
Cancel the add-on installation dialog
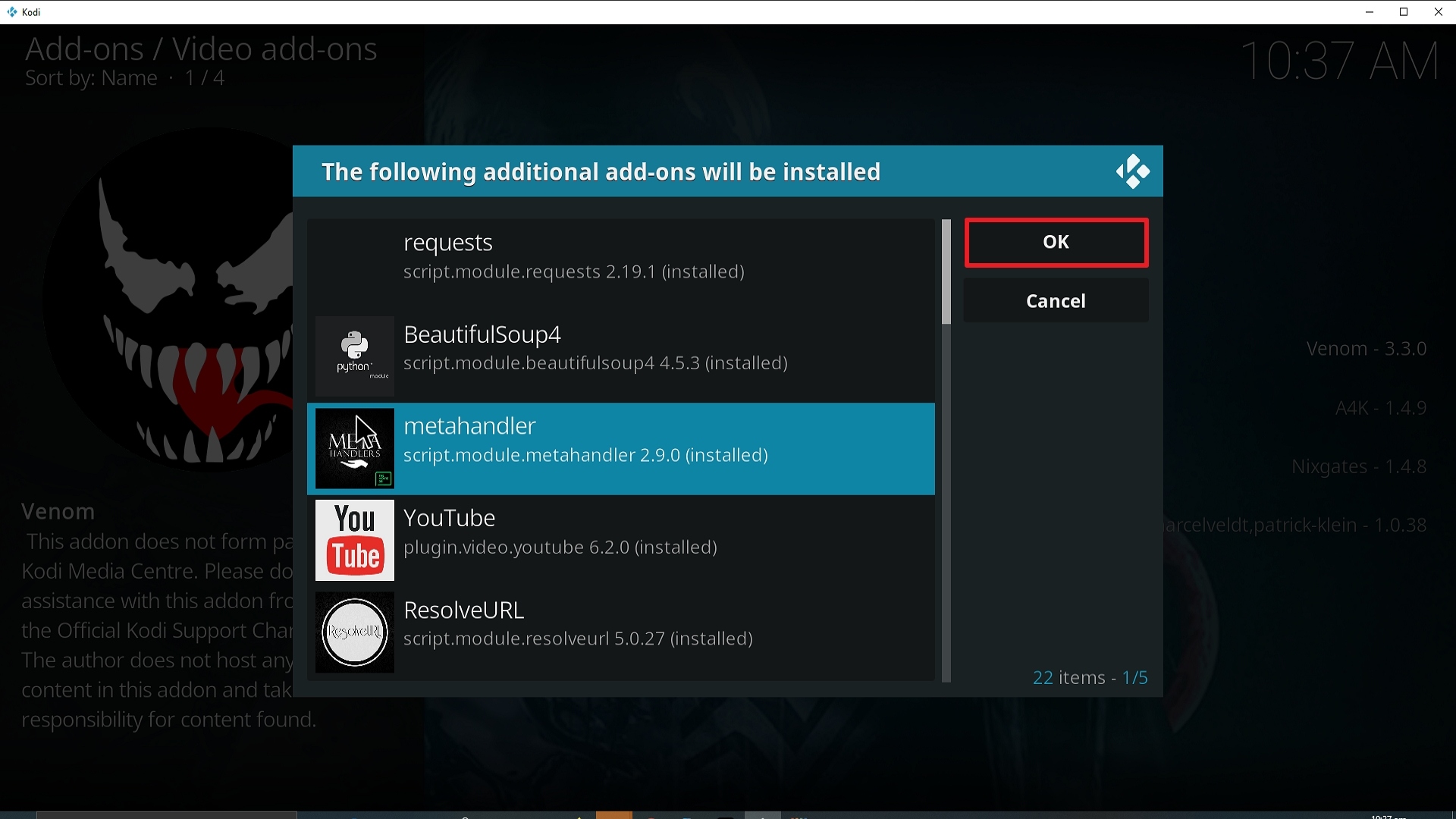coord(1056,301)
